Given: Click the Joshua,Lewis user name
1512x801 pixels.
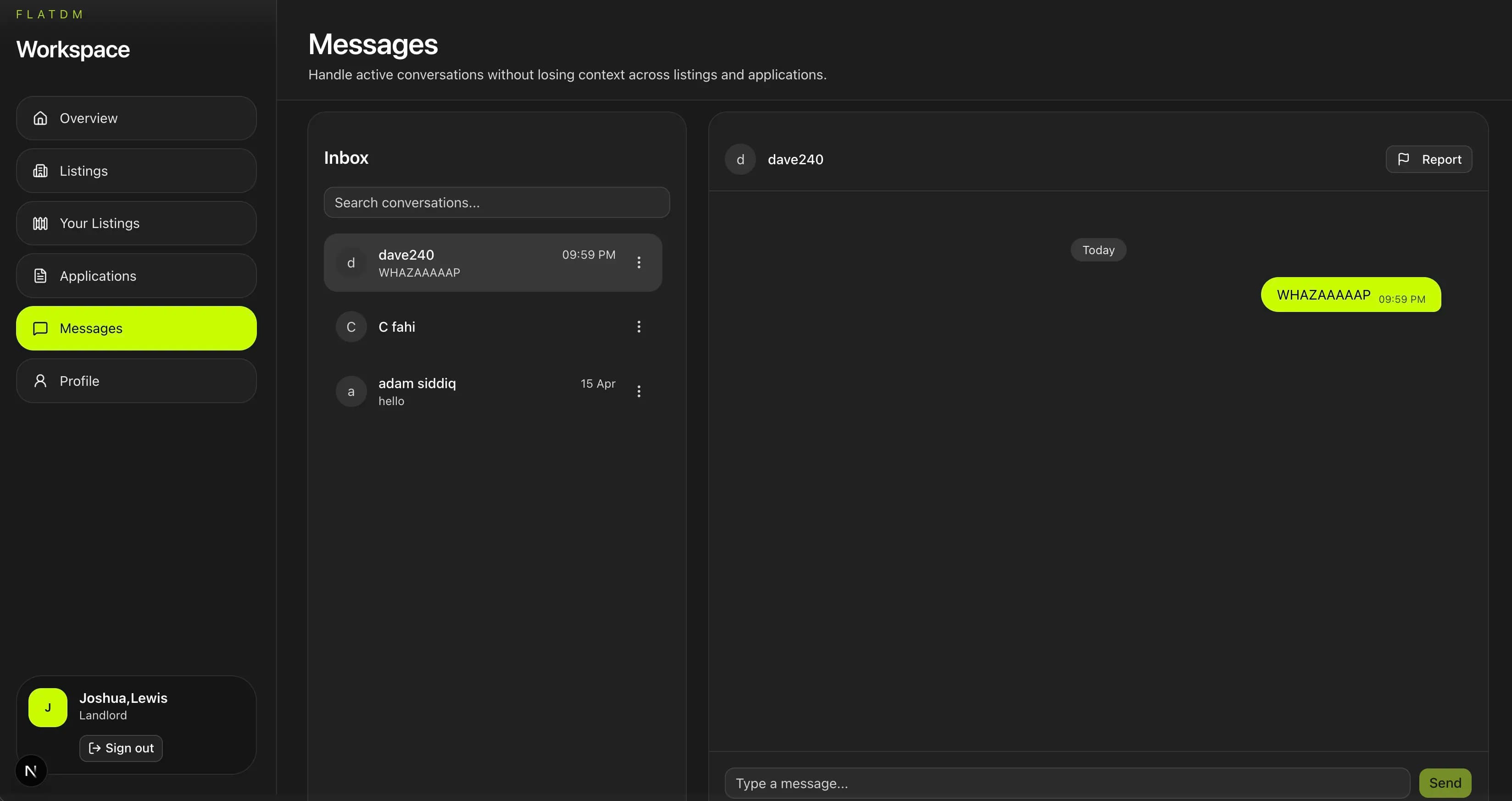Looking at the screenshot, I should pyautogui.click(x=123, y=698).
